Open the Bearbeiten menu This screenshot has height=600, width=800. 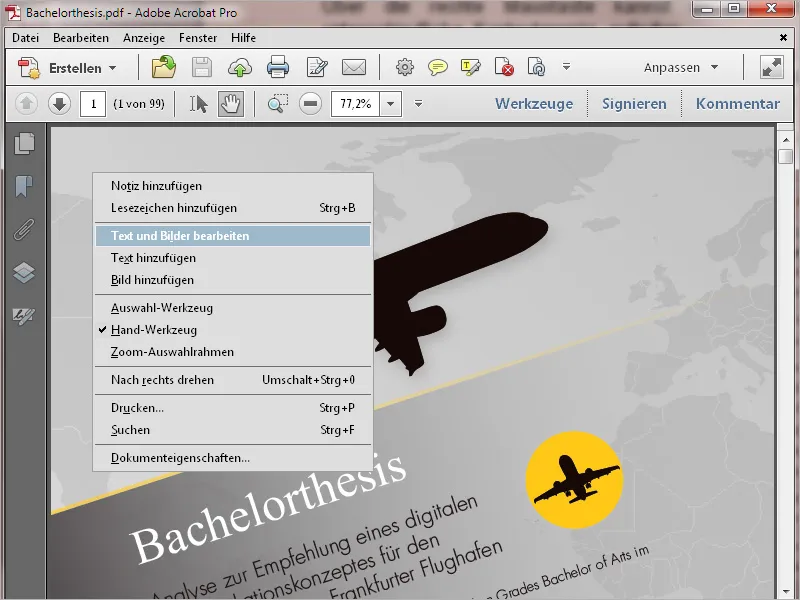(81, 38)
